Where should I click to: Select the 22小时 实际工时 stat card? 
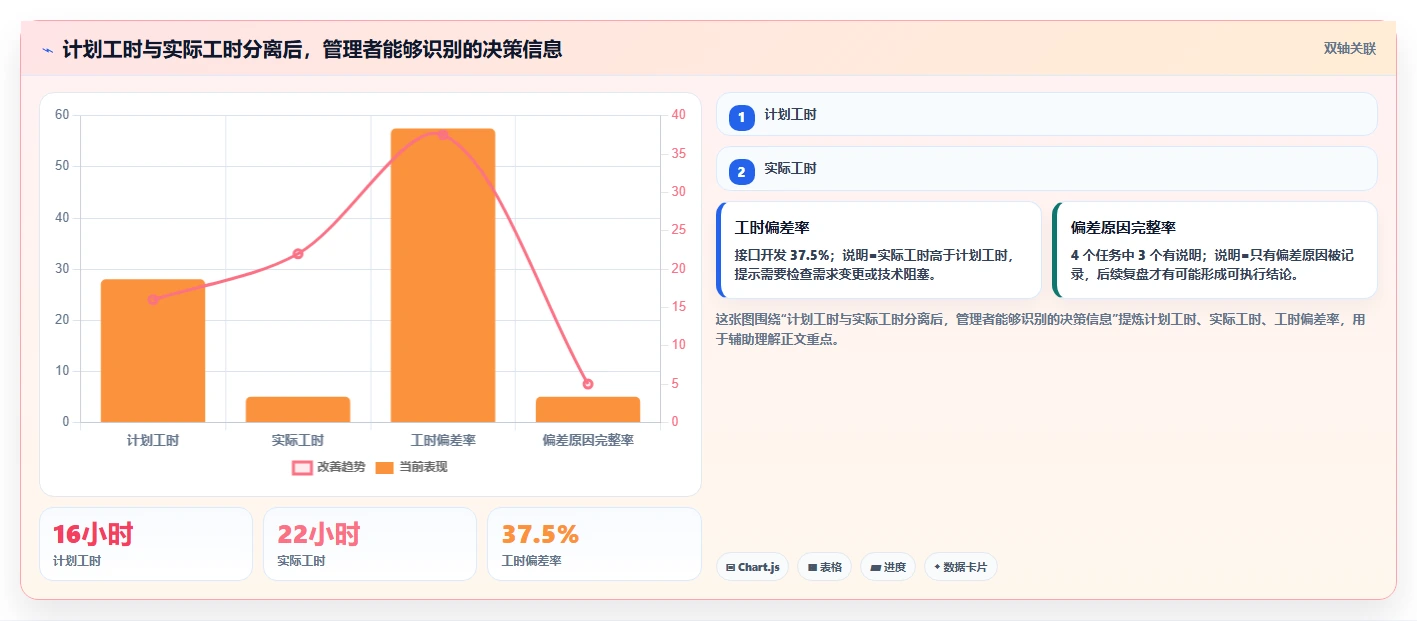[x=370, y=544]
